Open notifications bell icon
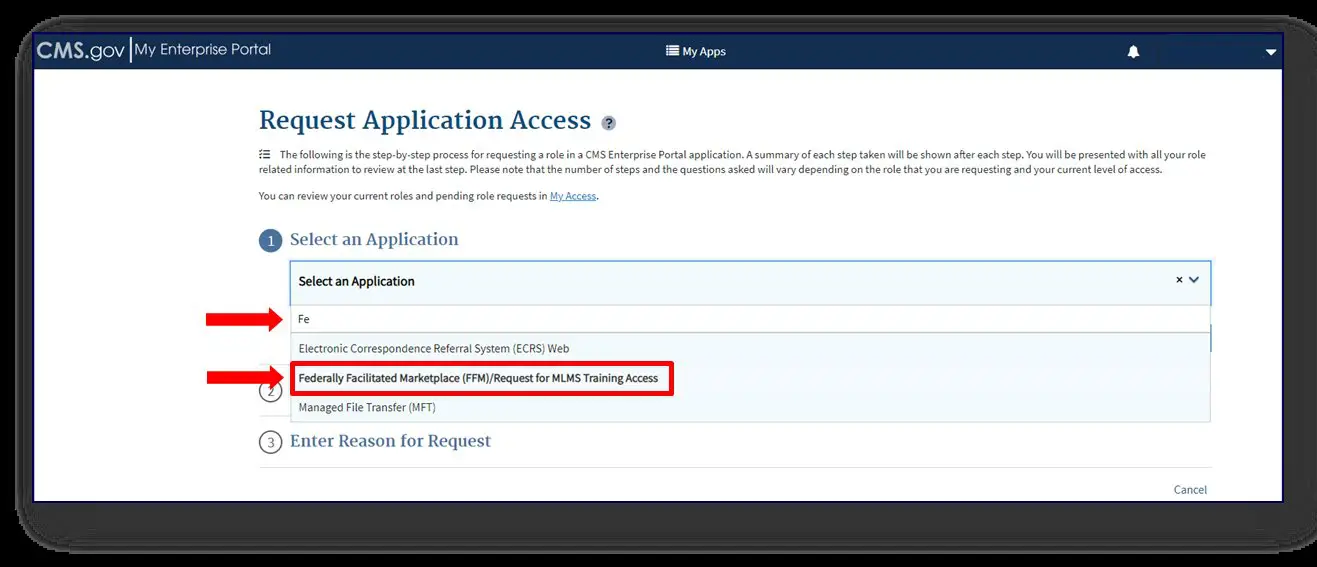 [1133, 52]
